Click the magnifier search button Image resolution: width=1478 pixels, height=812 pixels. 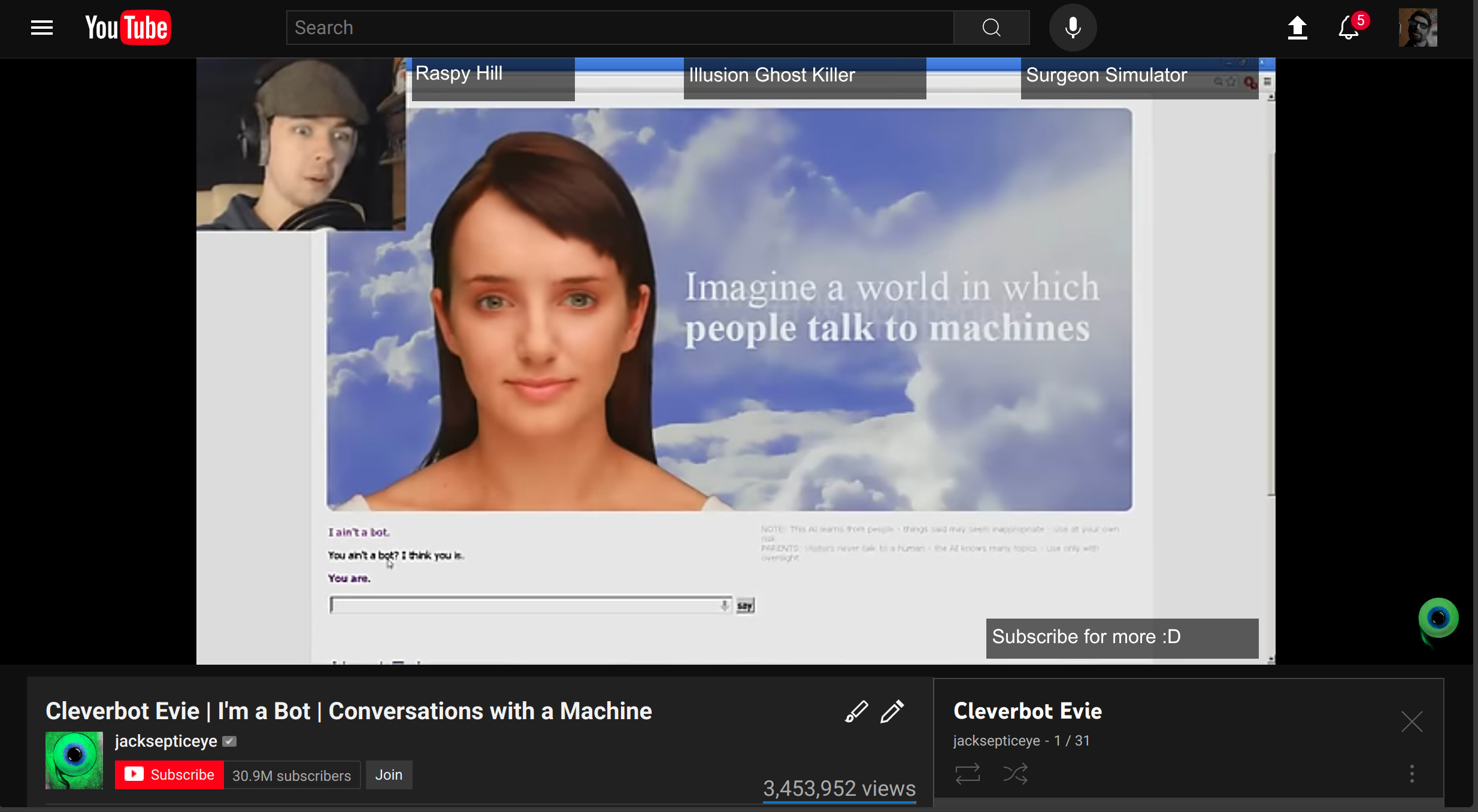[x=992, y=28]
